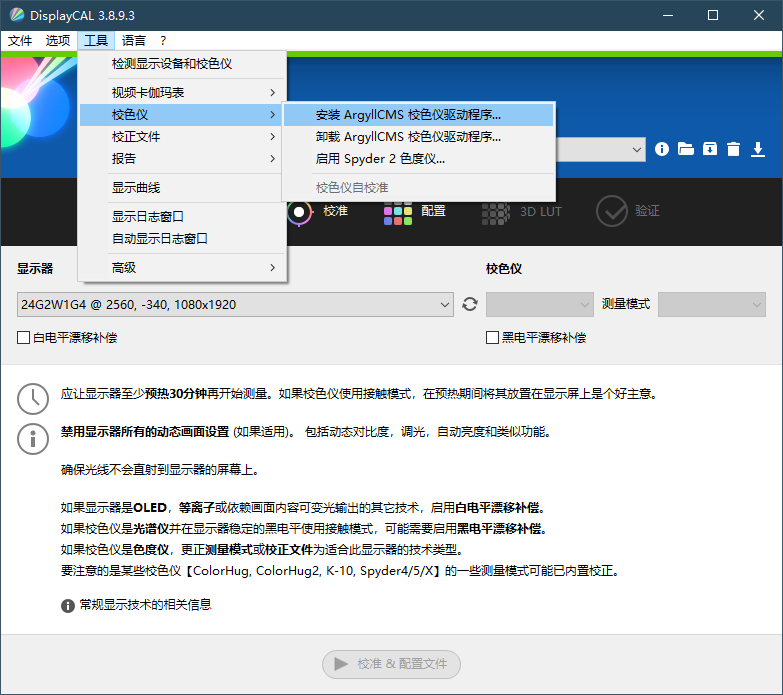Choose 检测显示设备和校色仪
The height and width of the screenshot is (695, 783).
[182, 63]
